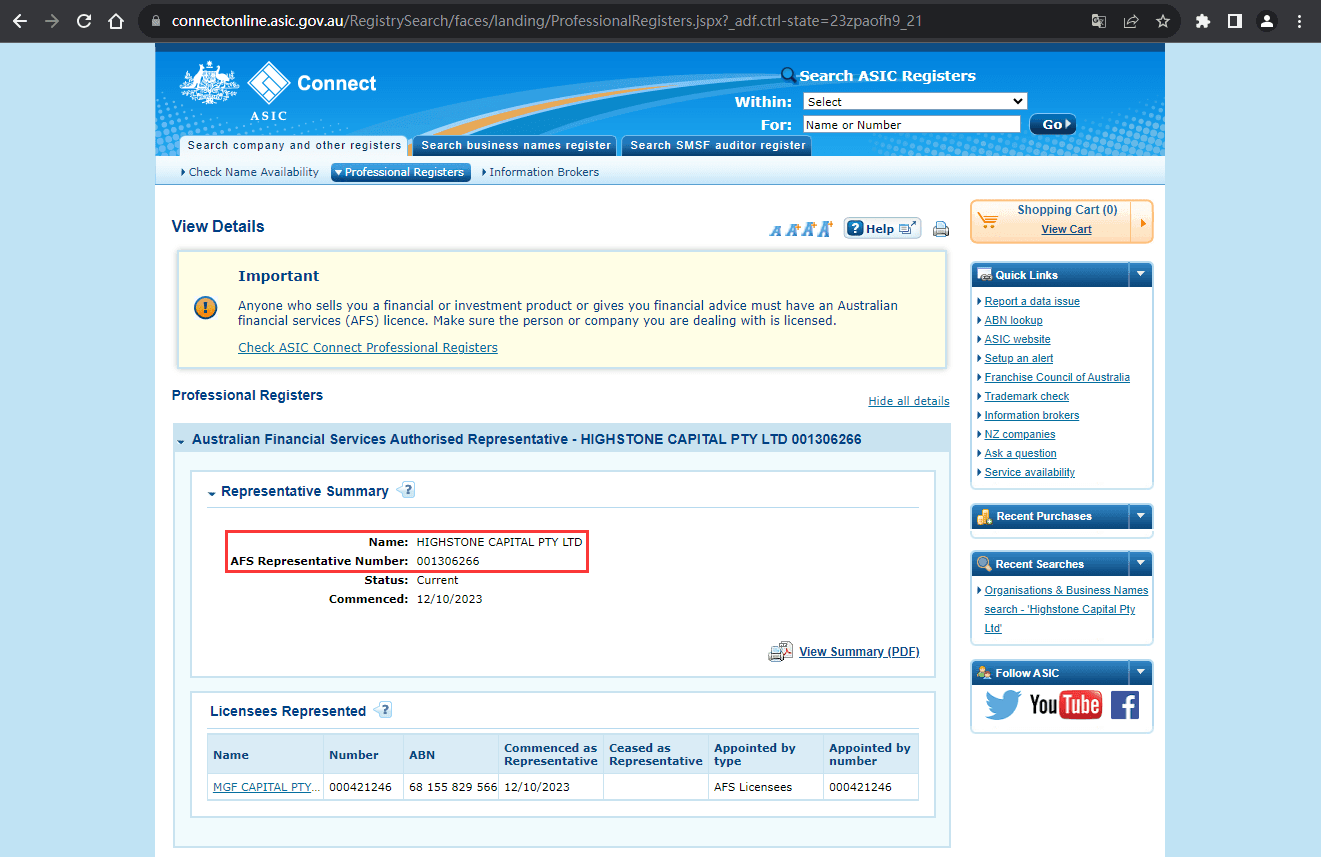Expand the Shopping Cart side arrow
The width and height of the screenshot is (1321, 857).
pos(1143,222)
